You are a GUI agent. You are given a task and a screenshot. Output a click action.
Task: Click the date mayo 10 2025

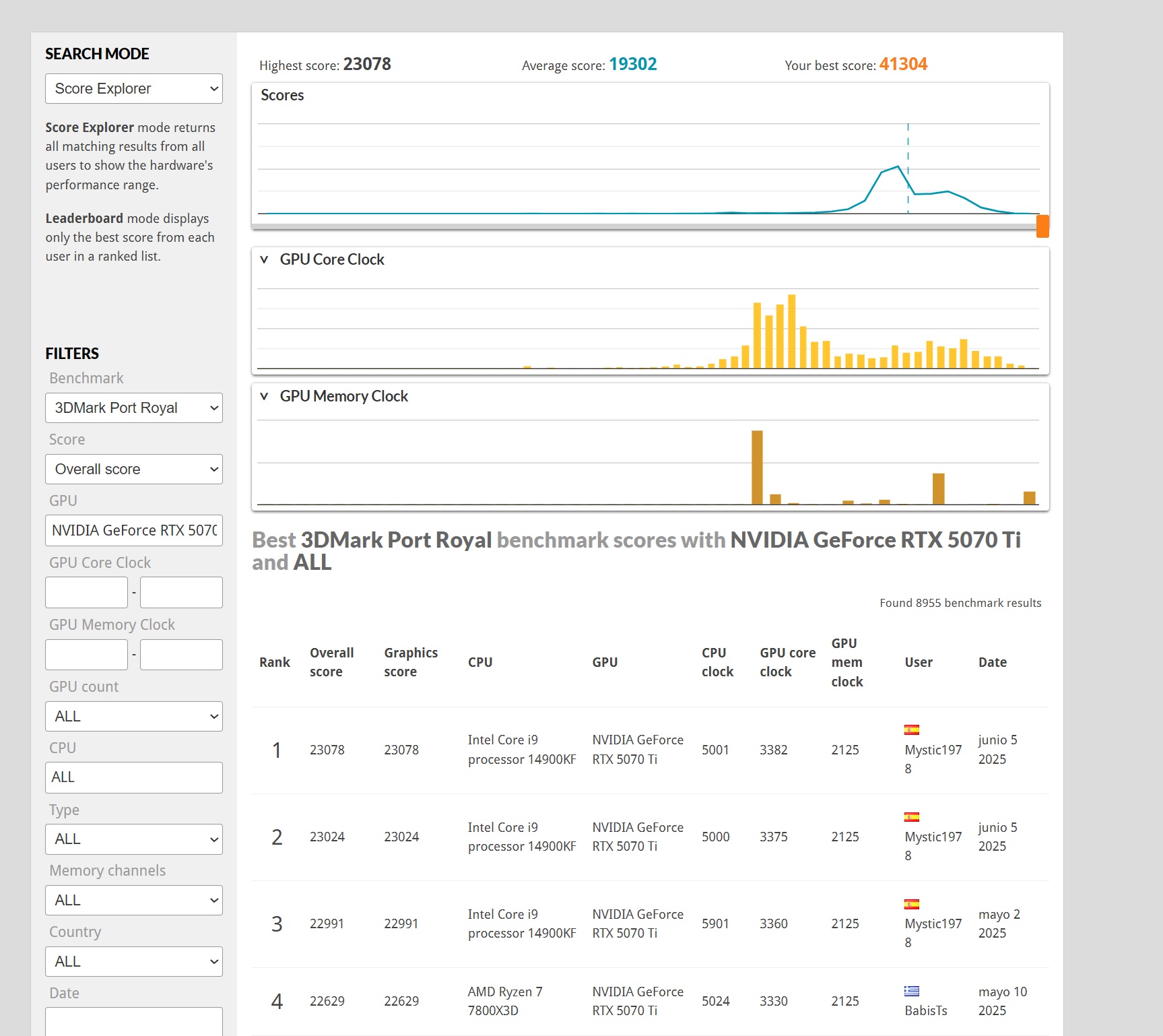1003,1001
